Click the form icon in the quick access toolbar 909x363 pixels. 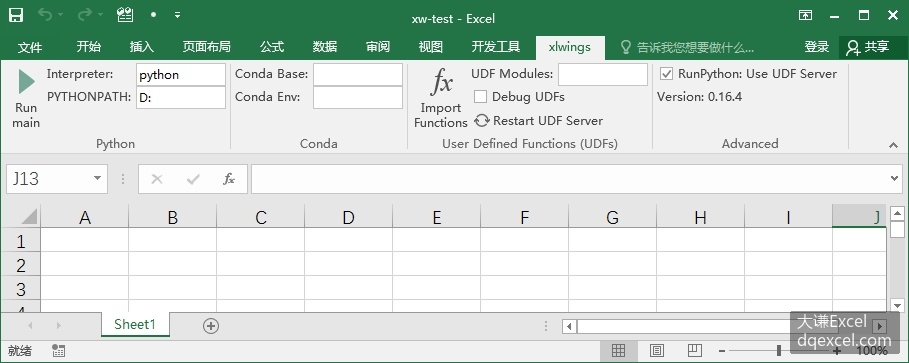pyautogui.click(x=125, y=15)
